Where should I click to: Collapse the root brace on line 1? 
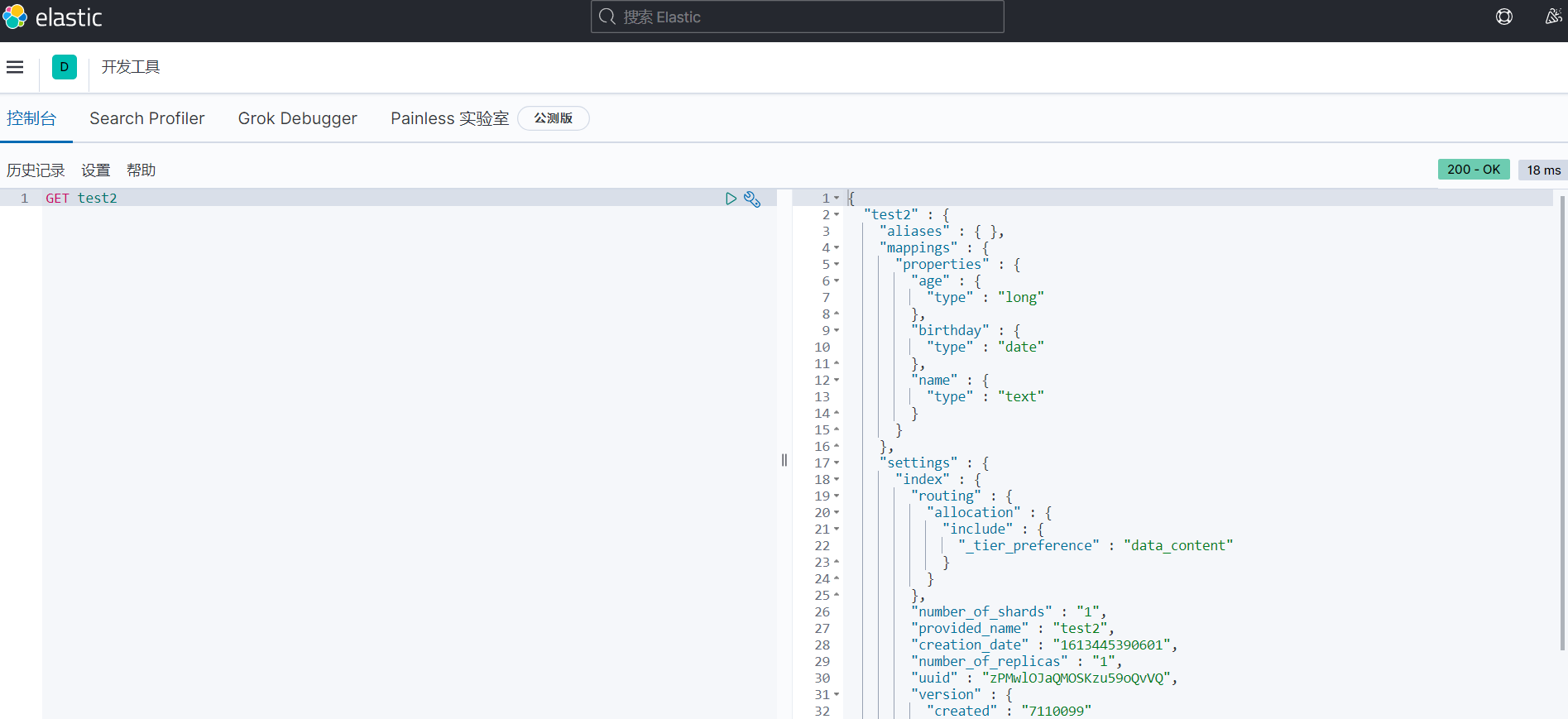(837, 199)
